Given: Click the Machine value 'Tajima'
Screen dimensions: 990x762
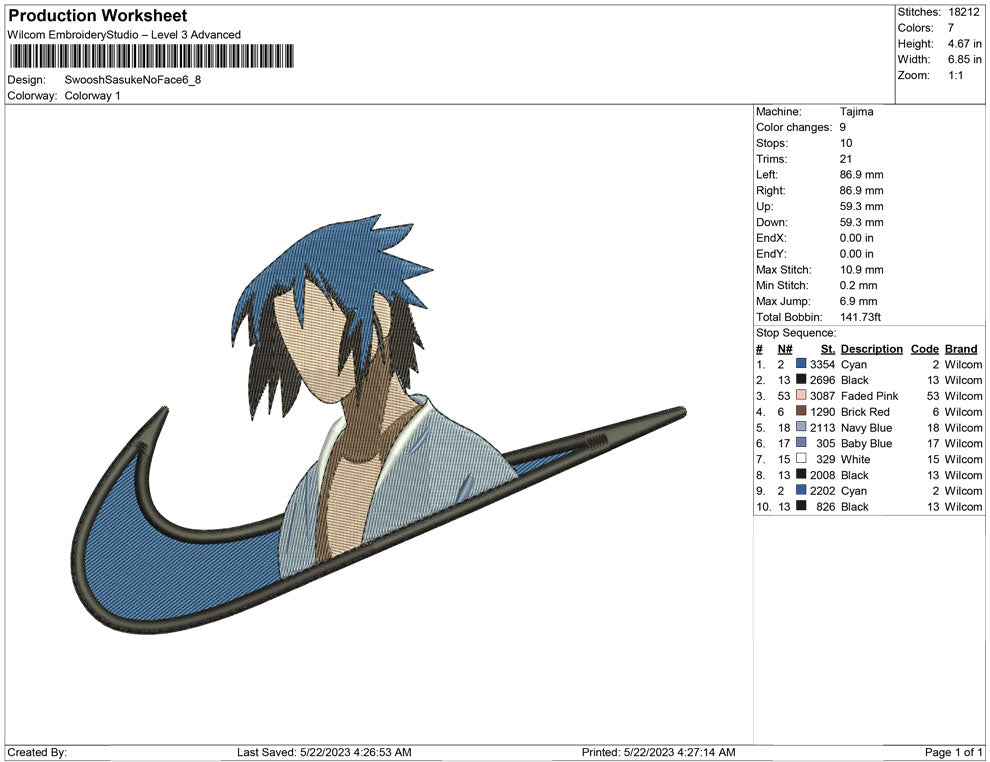Looking at the screenshot, I should tap(857, 112).
